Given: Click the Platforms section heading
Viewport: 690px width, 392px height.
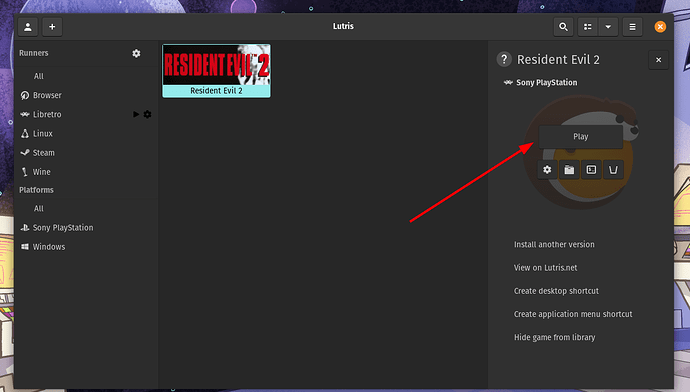Looking at the screenshot, I should tap(36, 190).
